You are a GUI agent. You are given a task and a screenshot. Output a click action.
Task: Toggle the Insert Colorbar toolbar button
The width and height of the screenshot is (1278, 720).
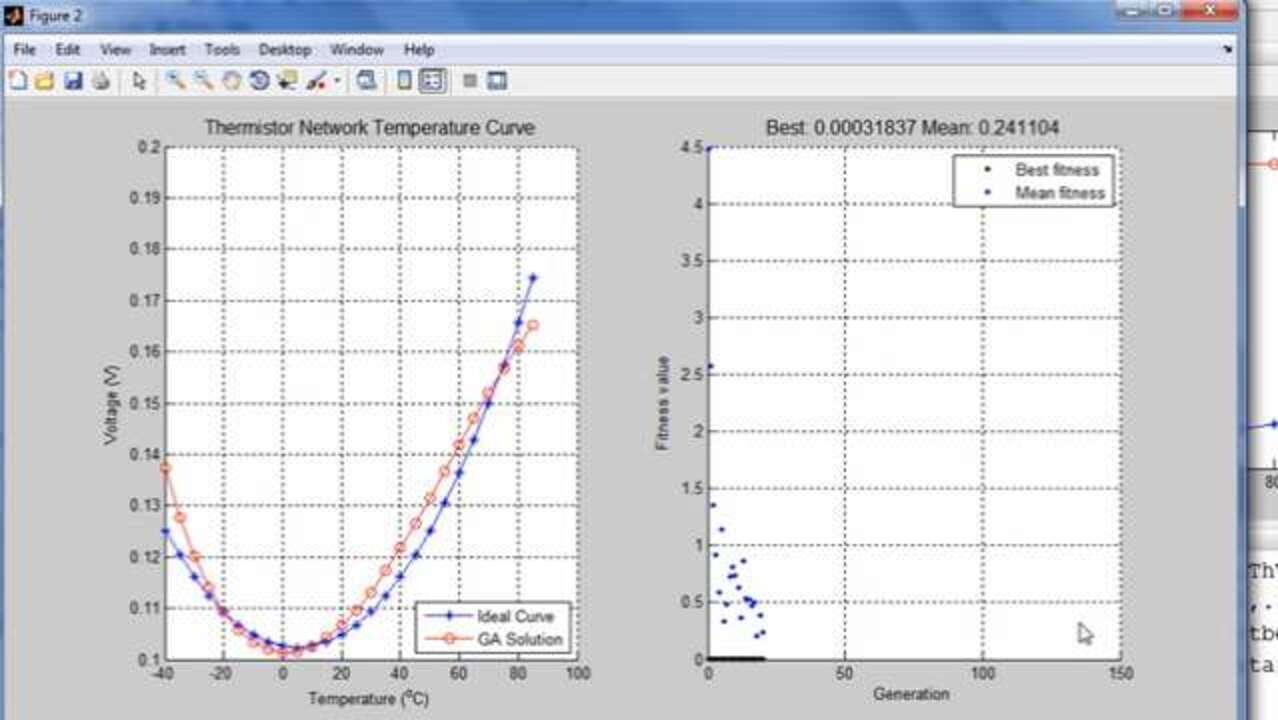405,82
